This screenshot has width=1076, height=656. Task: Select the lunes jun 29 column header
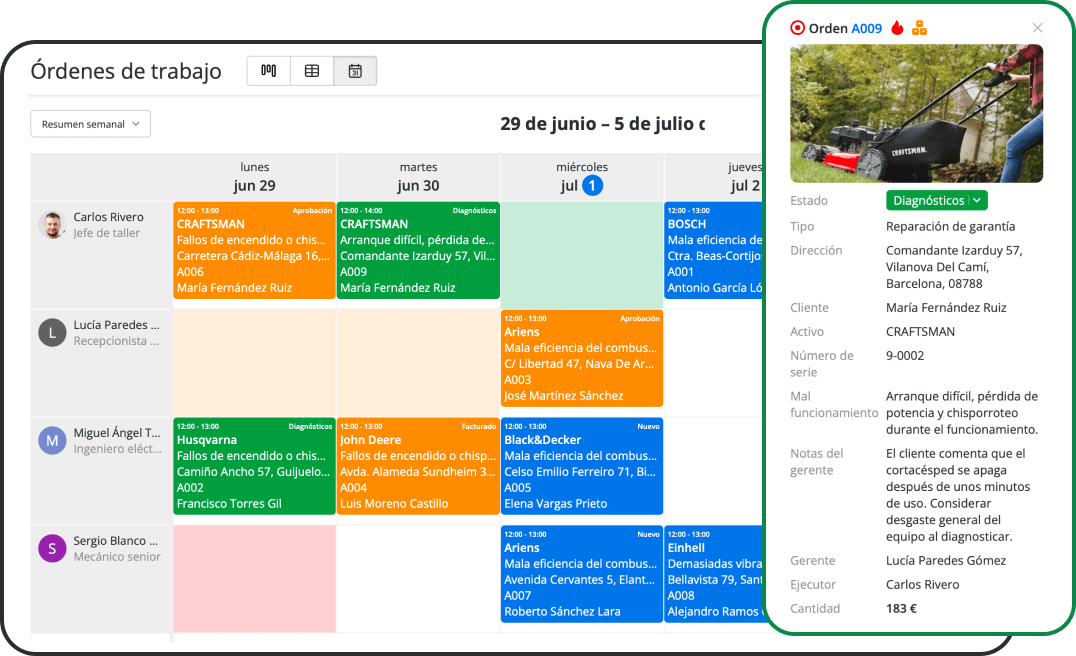point(254,177)
